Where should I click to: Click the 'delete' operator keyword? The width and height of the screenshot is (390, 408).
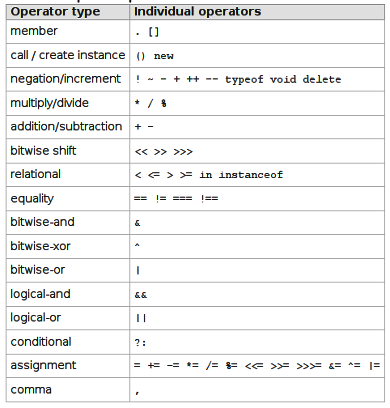click(322, 79)
